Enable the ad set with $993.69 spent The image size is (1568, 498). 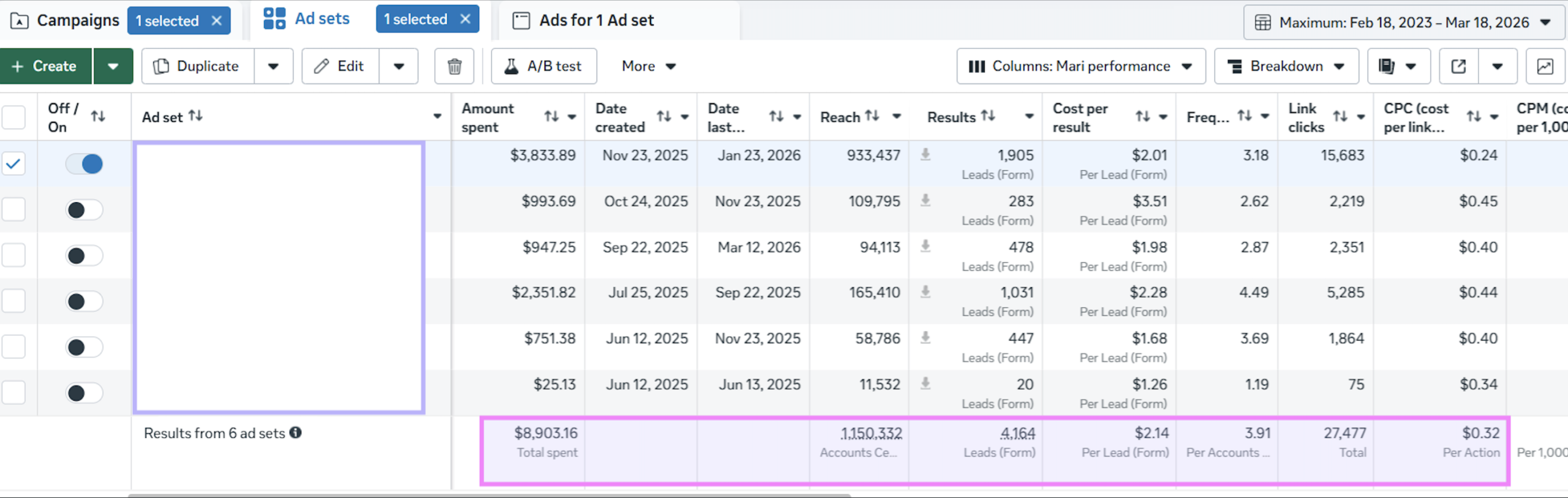(x=85, y=210)
